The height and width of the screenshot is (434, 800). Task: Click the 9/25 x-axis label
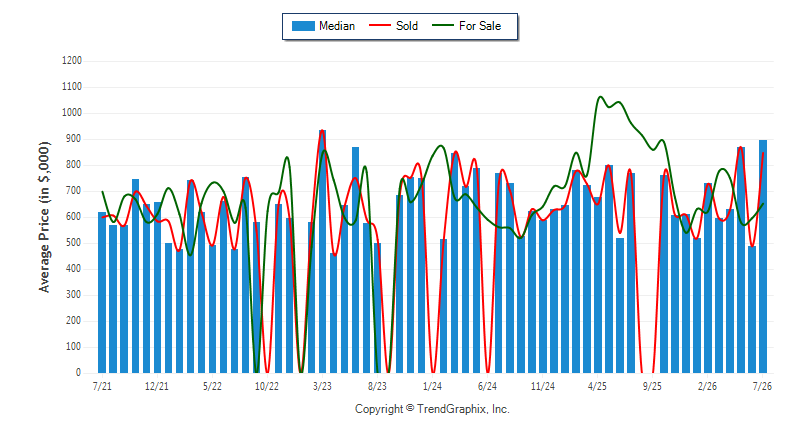652,386
